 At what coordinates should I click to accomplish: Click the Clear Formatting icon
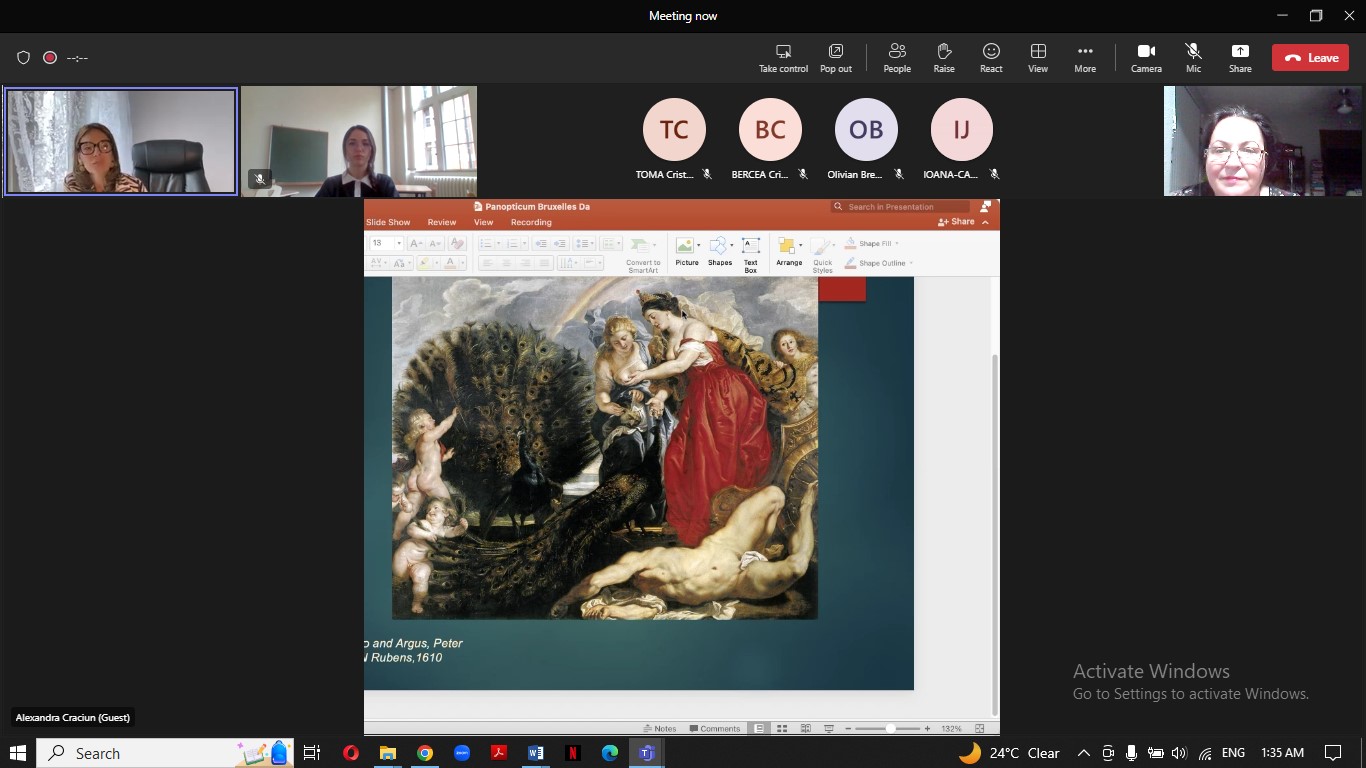coord(457,243)
